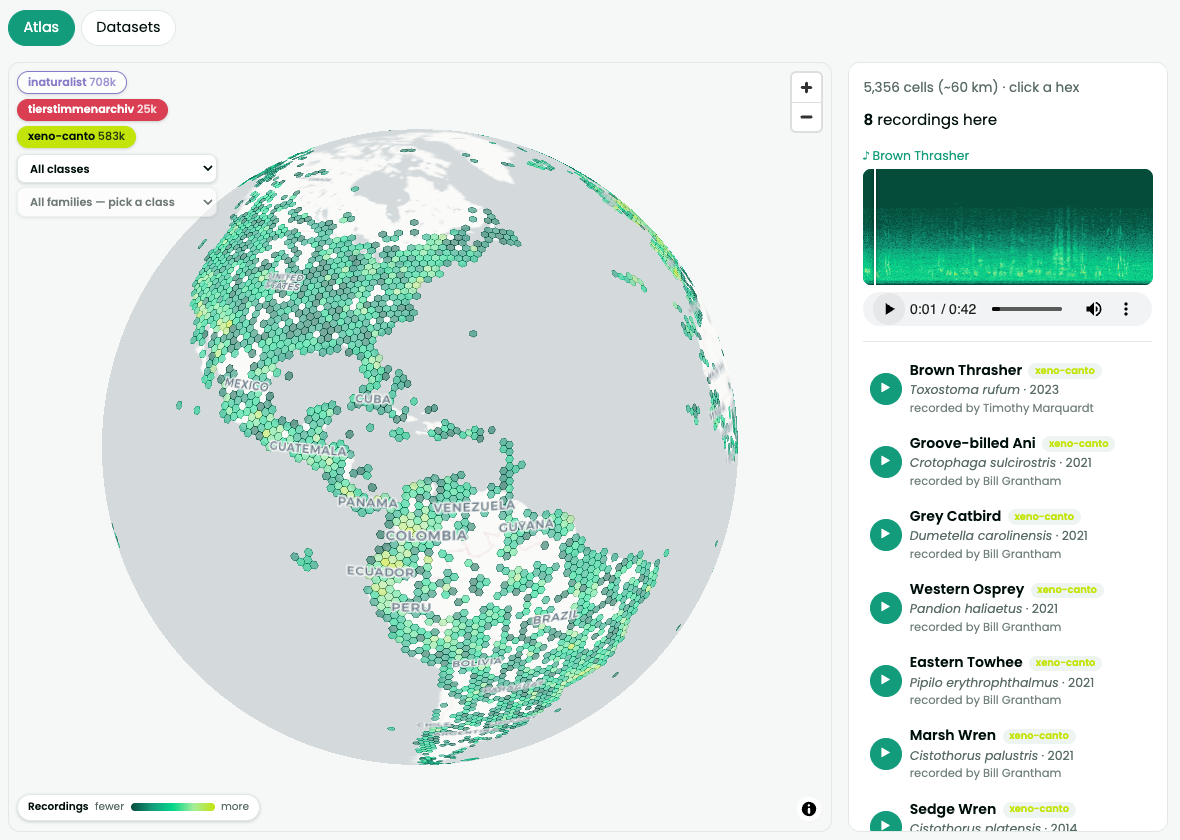
Task: Click the Dumetella carolinensis scientific name
Action: point(981,536)
